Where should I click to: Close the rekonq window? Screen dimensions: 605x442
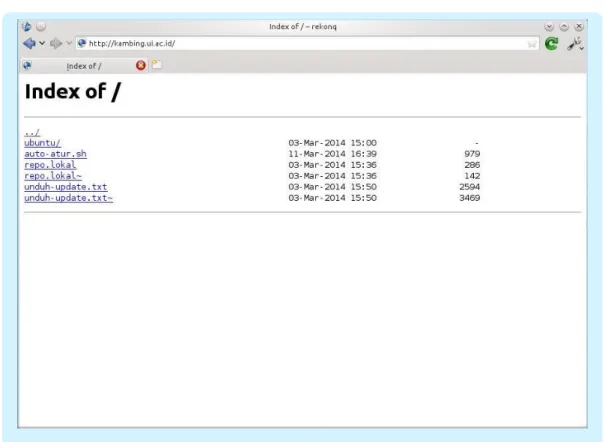[579, 27]
